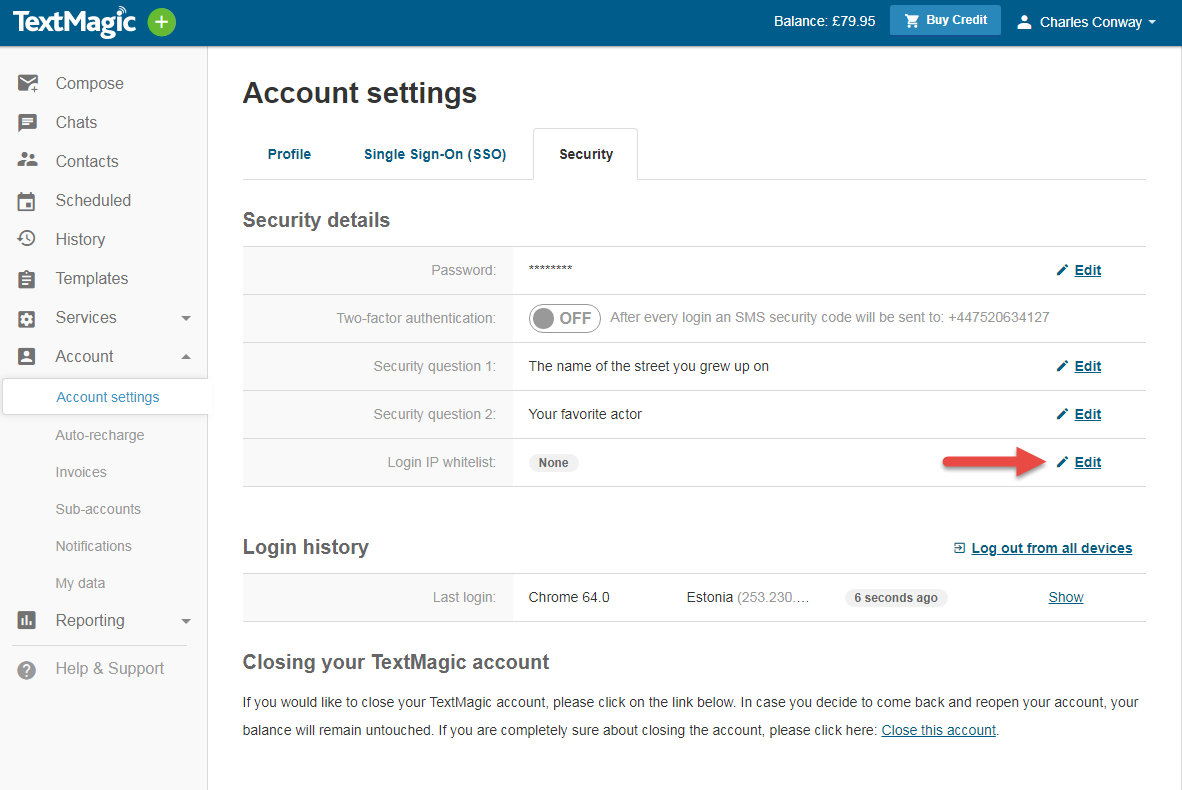Expand the Reporting menu arrow
This screenshot has height=790, width=1182.
pos(186,621)
